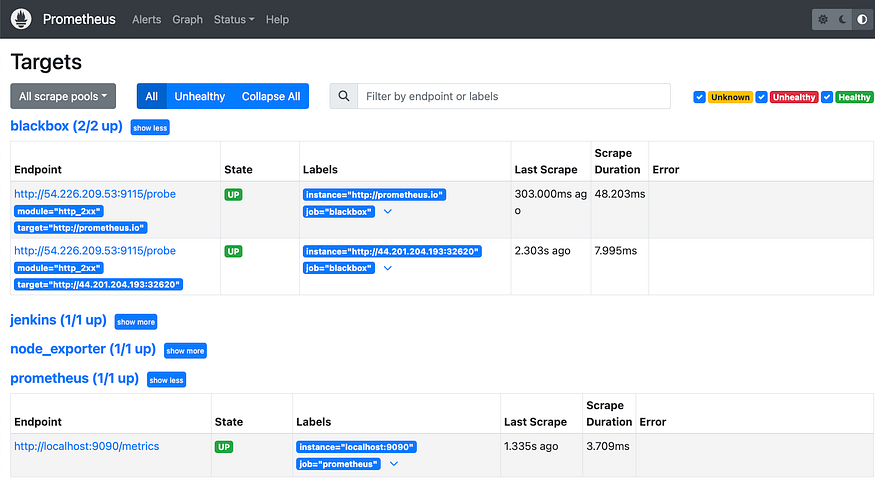Open the Help navigation item
The image size is (875, 481).
click(x=277, y=20)
